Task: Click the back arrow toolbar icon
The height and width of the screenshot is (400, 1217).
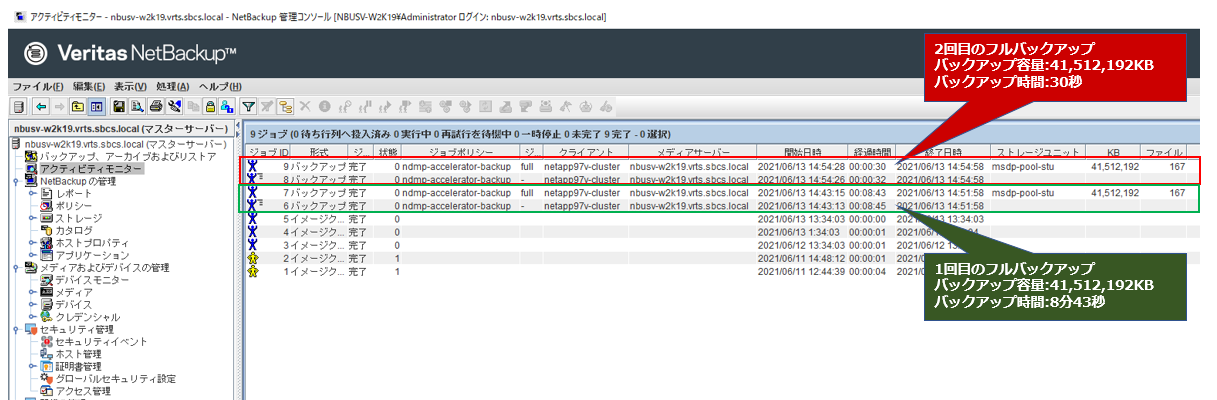Action: tap(41, 106)
